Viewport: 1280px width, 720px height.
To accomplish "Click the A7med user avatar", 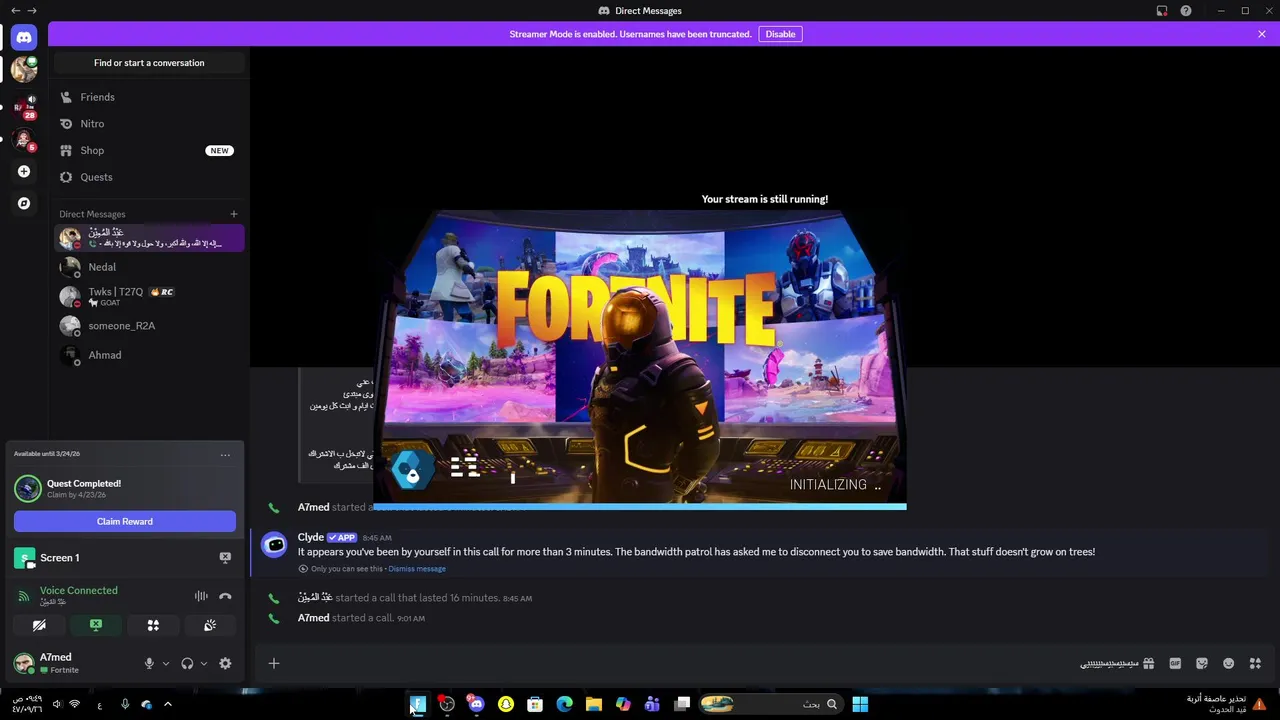I will (x=23, y=663).
